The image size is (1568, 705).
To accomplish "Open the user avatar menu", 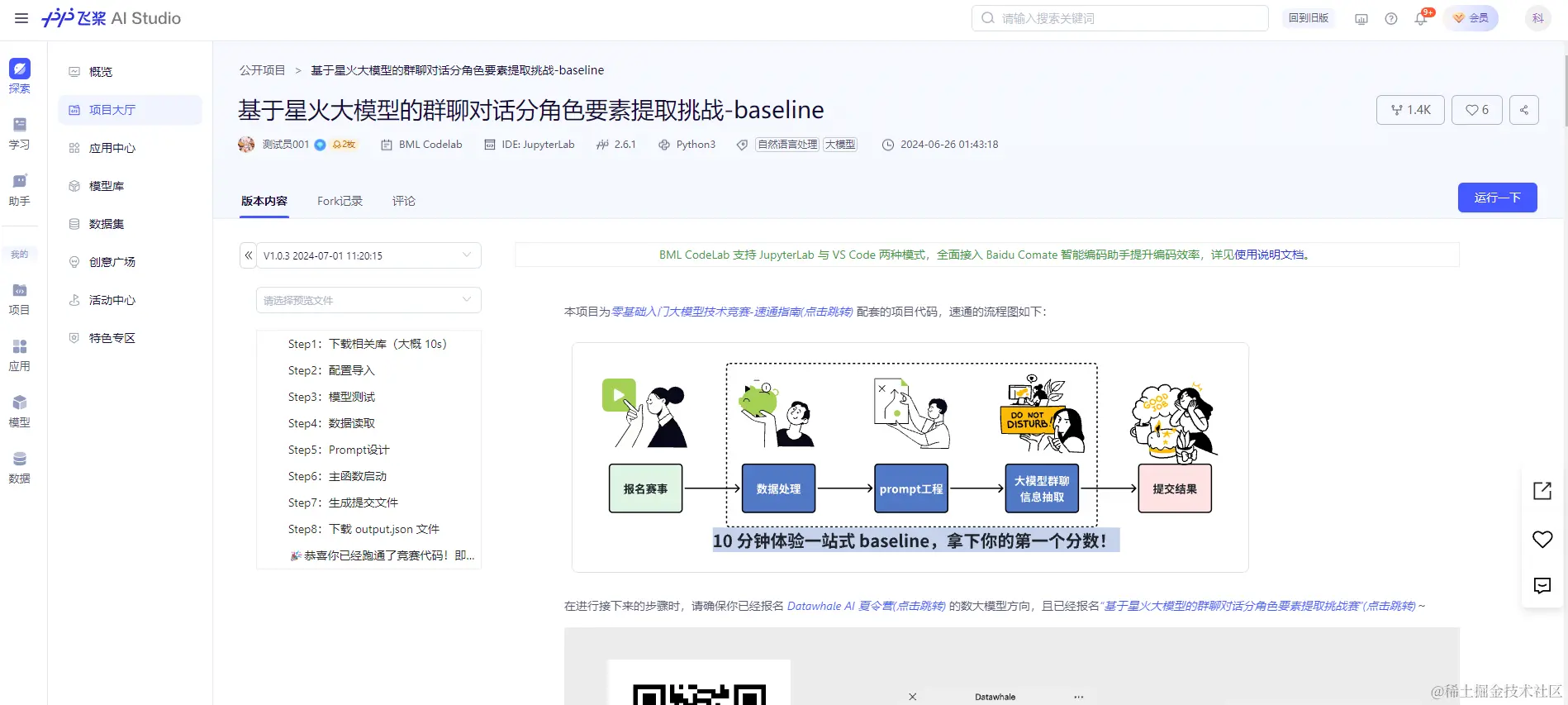I will (1537, 18).
